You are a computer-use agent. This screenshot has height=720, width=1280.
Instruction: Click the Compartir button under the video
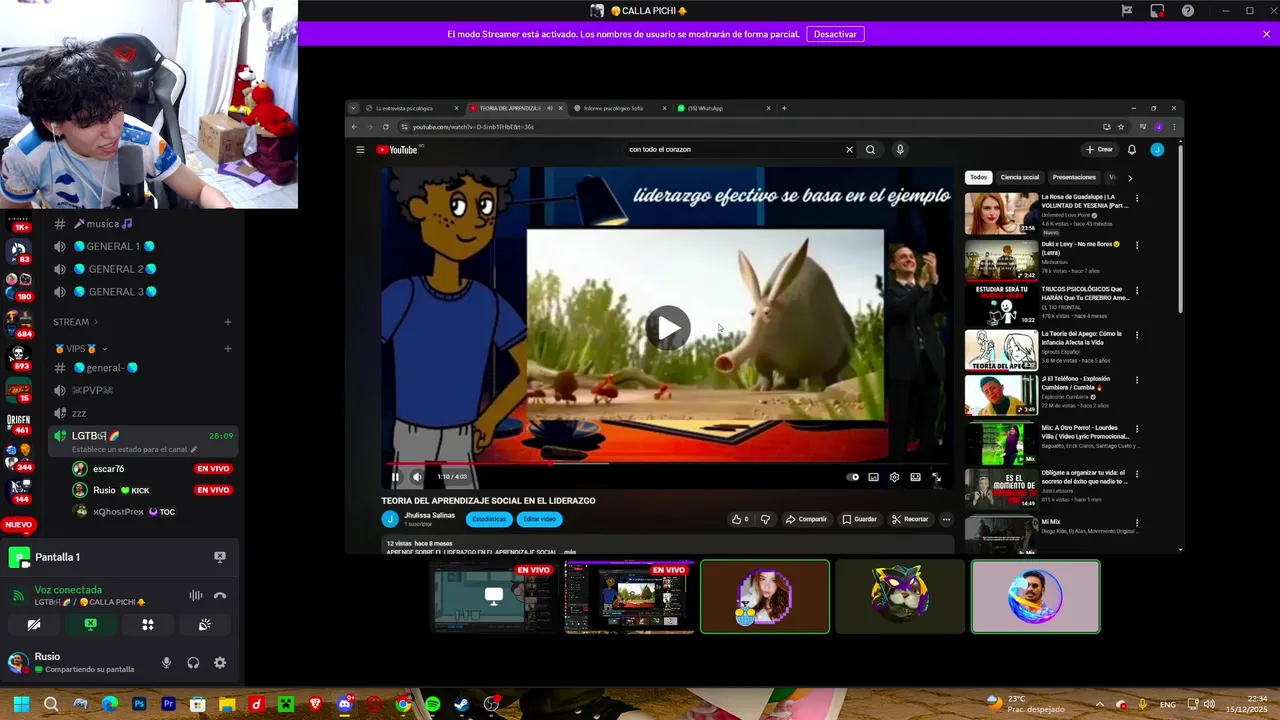pyautogui.click(x=806, y=519)
